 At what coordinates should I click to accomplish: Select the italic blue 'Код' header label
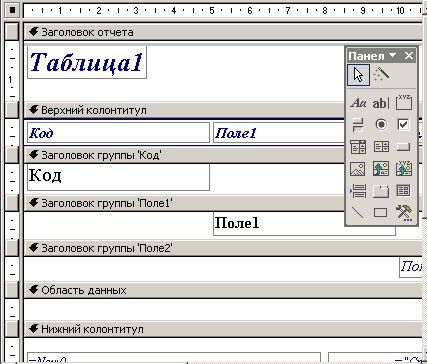click(x=118, y=133)
